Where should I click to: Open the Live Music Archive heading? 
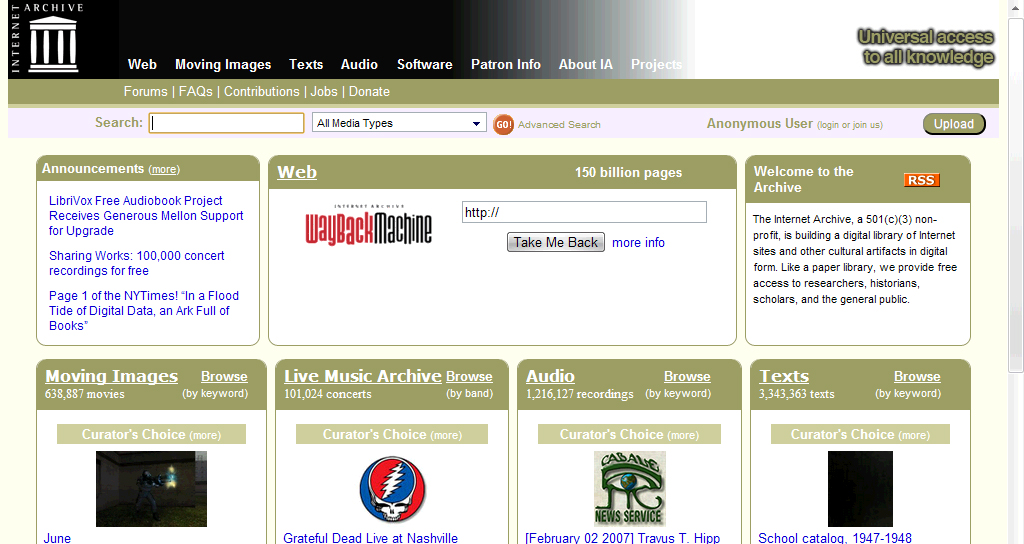(x=363, y=376)
